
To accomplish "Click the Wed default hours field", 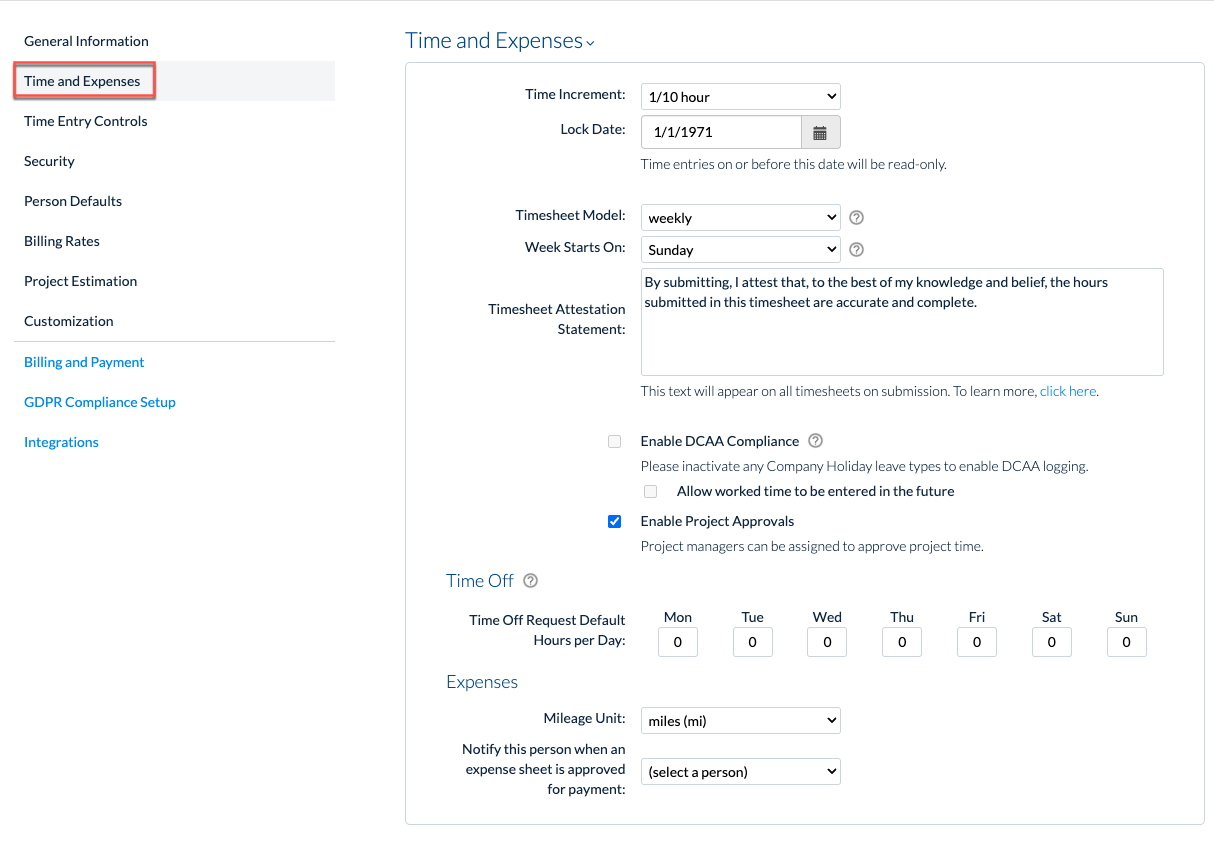I will tap(827, 642).
